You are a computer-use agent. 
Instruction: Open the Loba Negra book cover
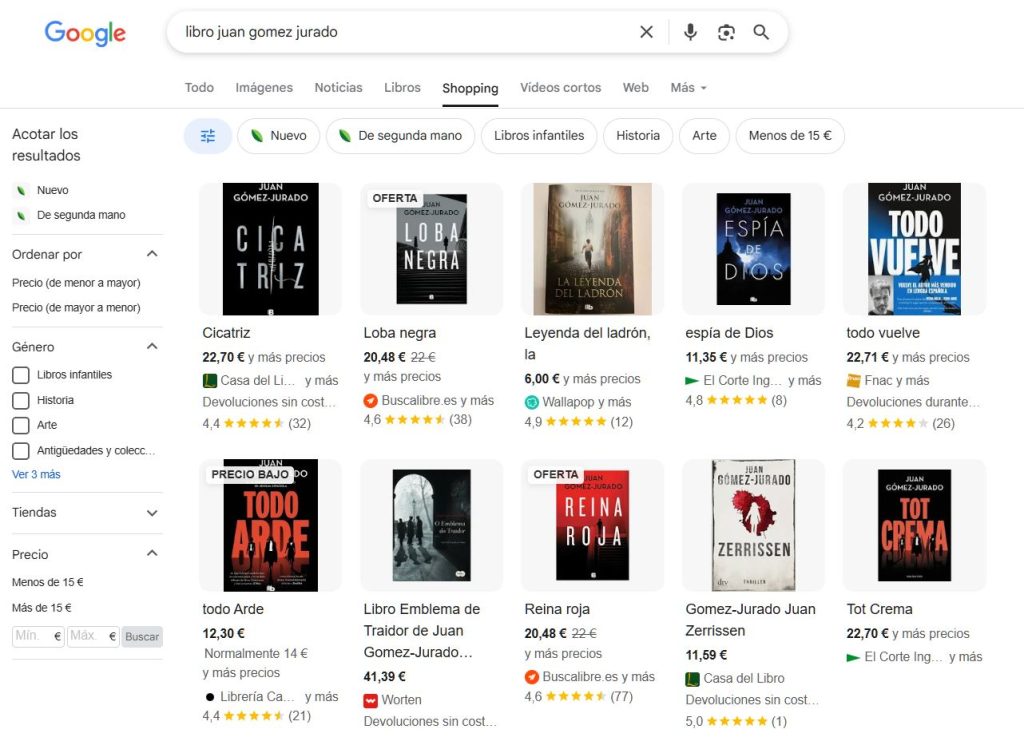[x=432, y=249]
